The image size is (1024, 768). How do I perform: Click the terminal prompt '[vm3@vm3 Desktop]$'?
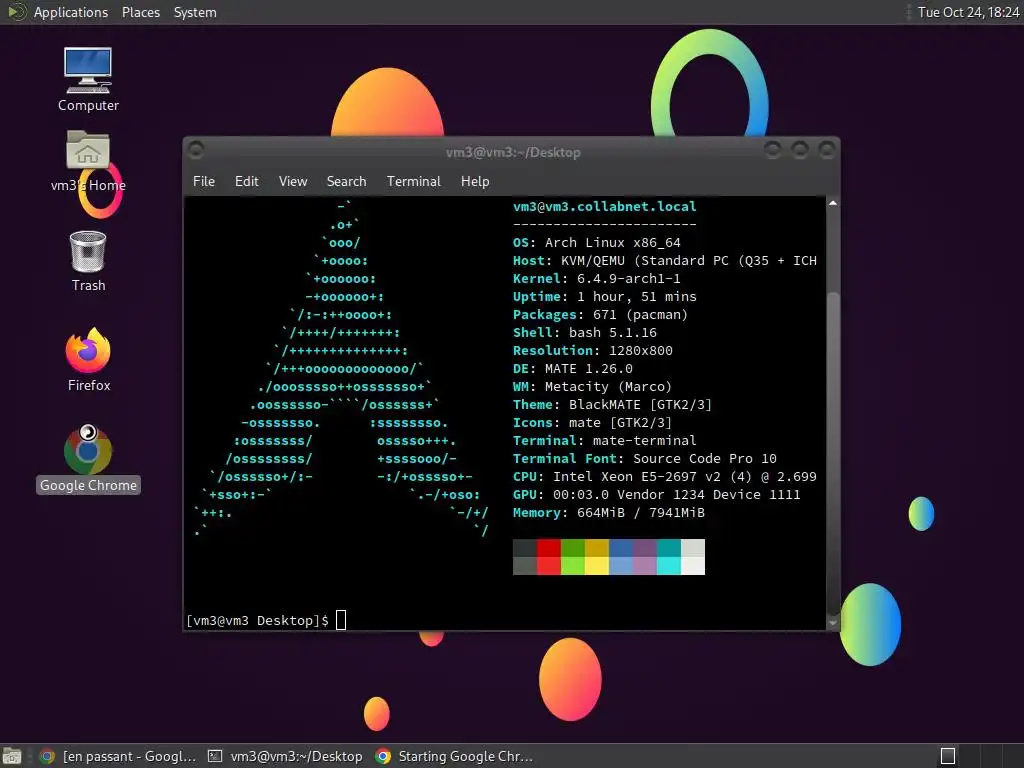(257, 620)
